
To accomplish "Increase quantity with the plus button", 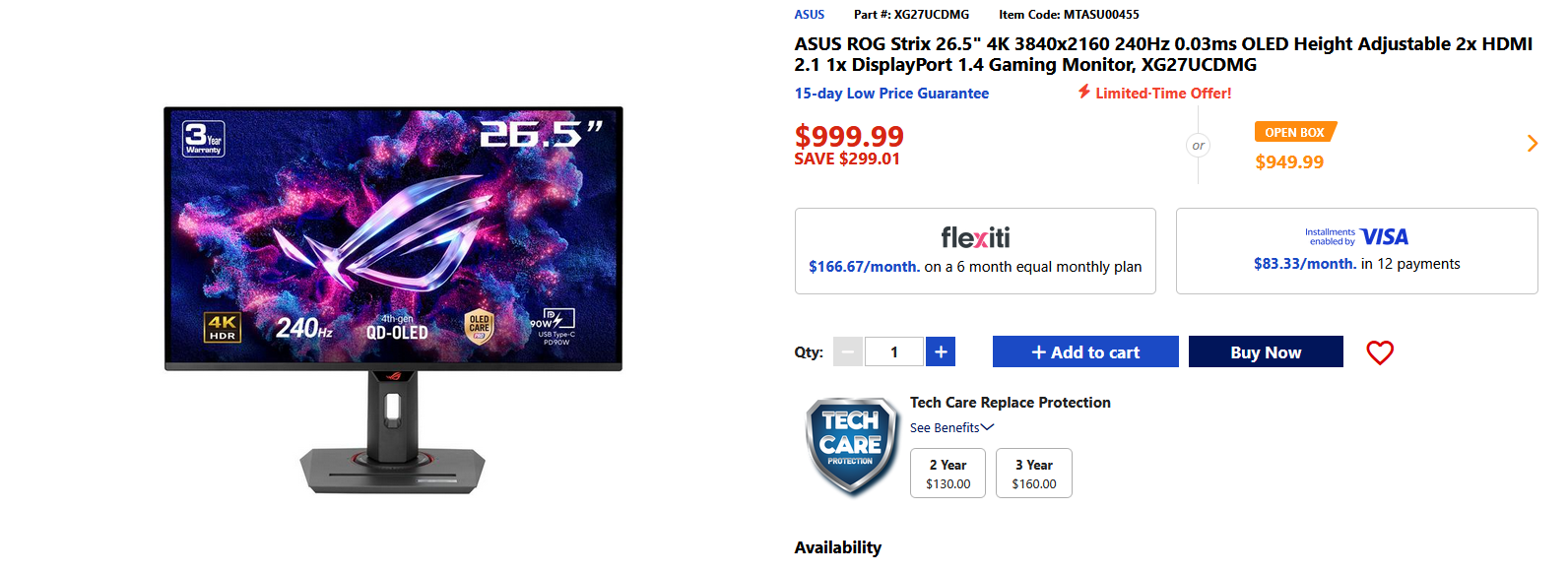I will [x=941, y=351].
